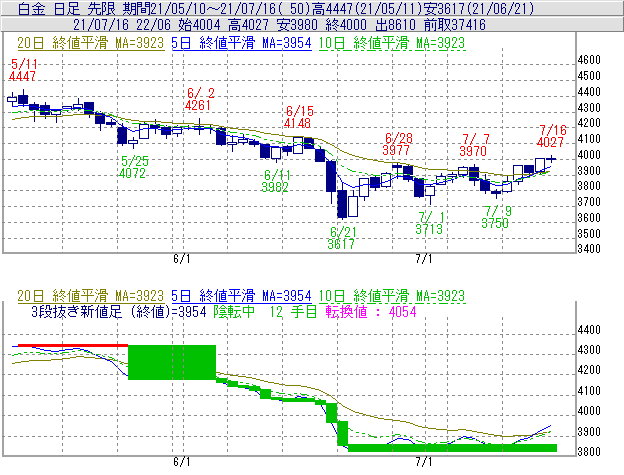Image resolution: width=624 pixels, height=475 pixels.
Task: Click the 出8610 volume text
Action: pyautogui.click(x=395, y=25)
